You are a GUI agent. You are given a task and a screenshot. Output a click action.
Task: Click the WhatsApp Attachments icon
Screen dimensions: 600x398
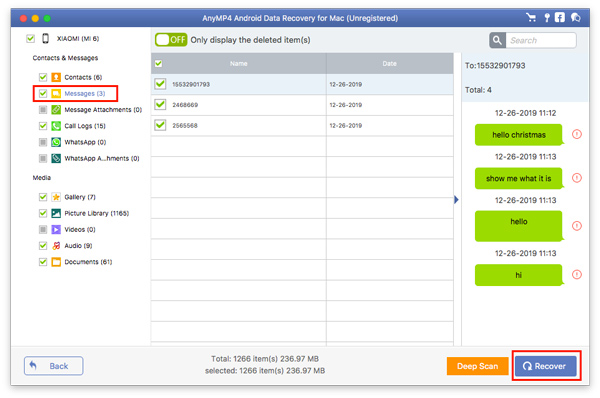56,158
